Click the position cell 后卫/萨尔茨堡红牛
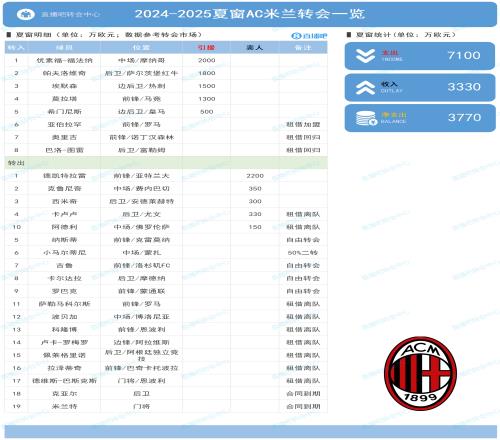This screenshot has height=440, width=500. click(141, 73)
